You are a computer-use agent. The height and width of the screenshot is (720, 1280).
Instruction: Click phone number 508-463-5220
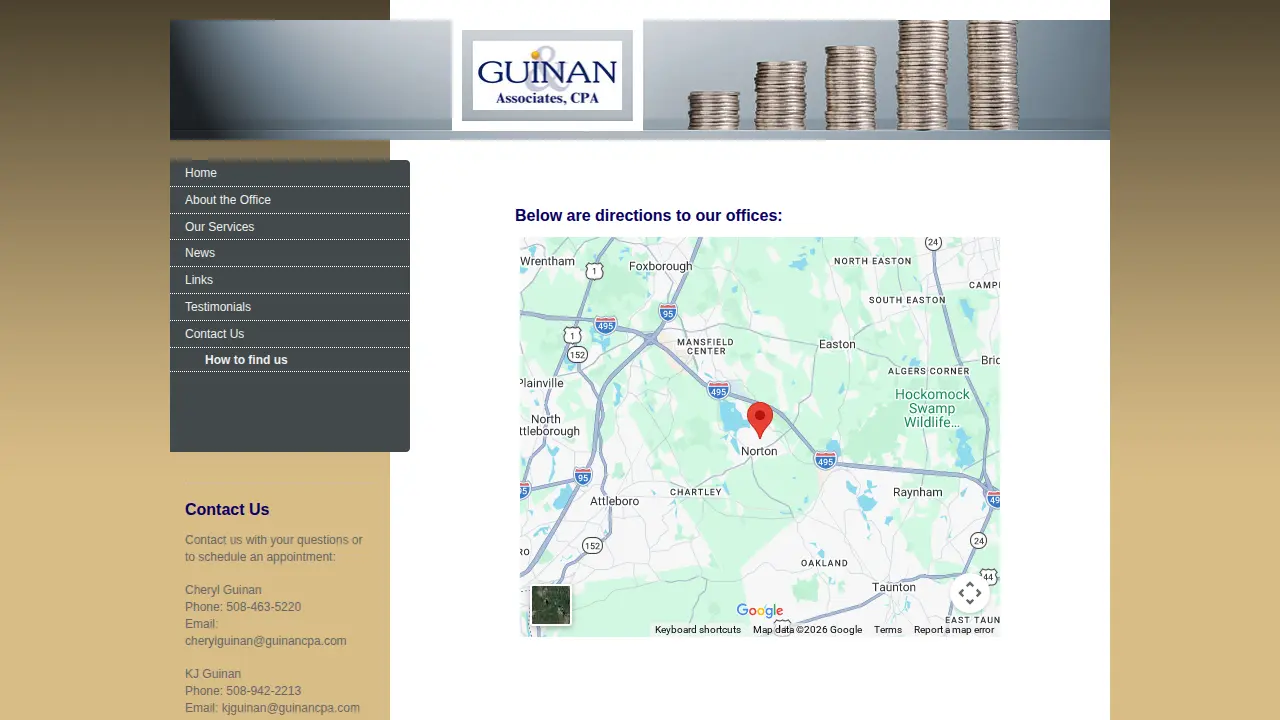pos(264,607)
